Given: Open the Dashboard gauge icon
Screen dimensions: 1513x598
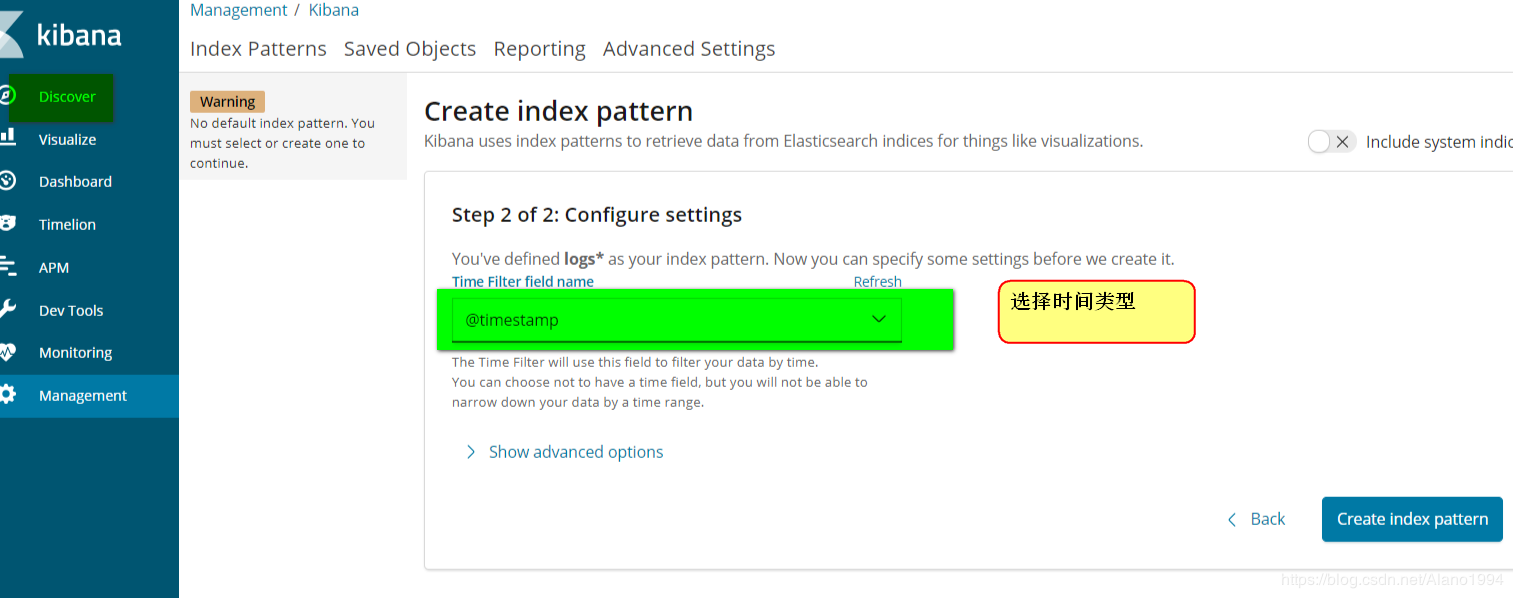Looking at the screenshot, I should tap(6, 181).
